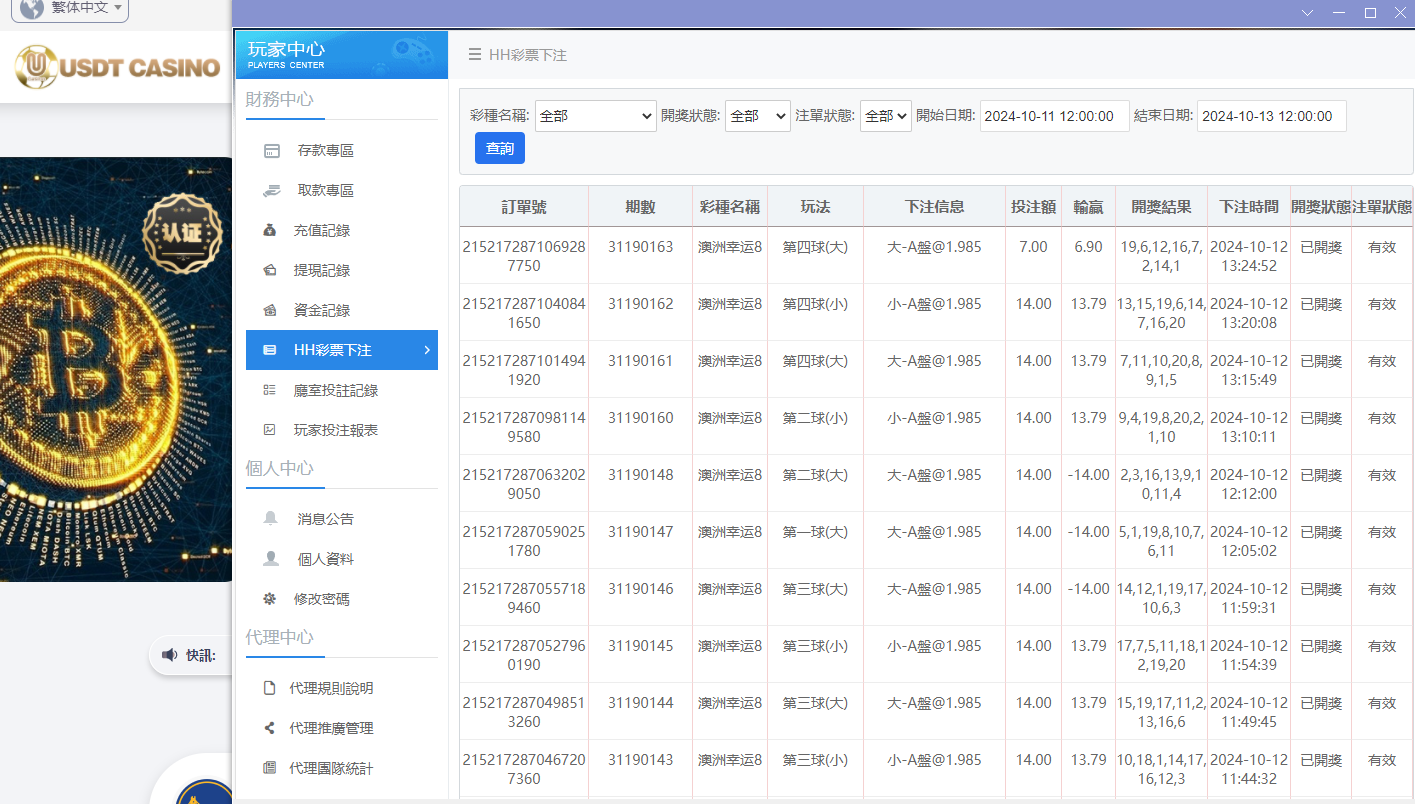This screenshot has width=1415, height=804.
Task: Click the HH彩票下注 lottery icon
Action: pyautogui.click(x=270, y=350)
